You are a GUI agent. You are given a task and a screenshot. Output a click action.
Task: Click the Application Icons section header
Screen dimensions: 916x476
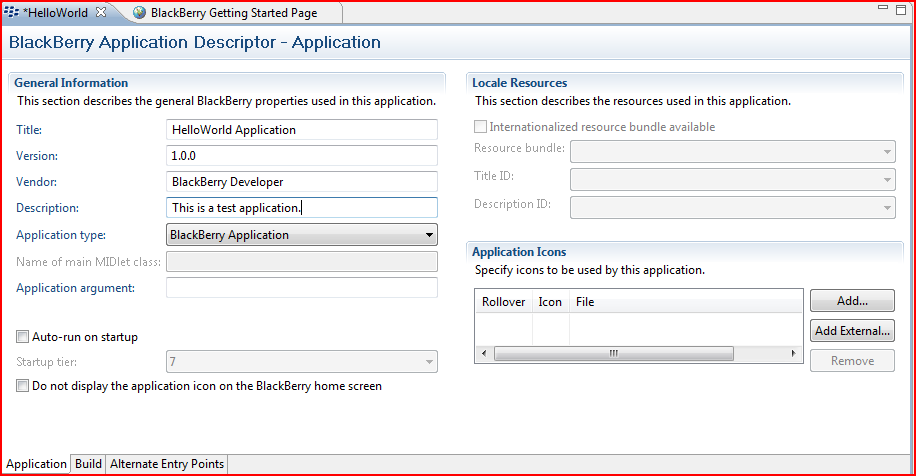519,252
